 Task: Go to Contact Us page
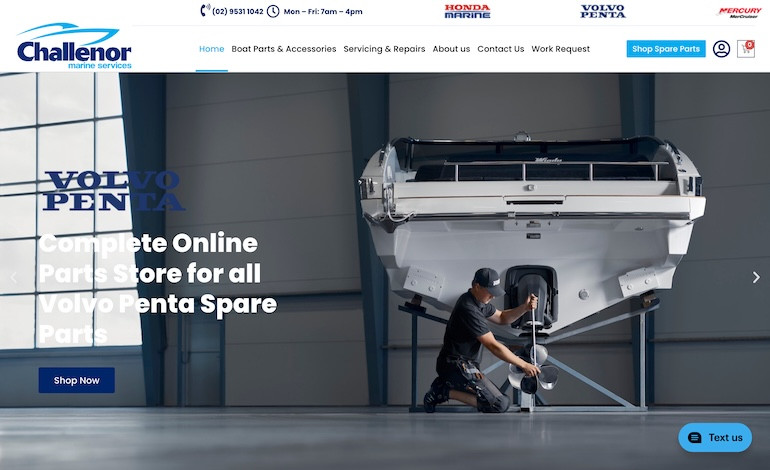click(x=500, y=49)
